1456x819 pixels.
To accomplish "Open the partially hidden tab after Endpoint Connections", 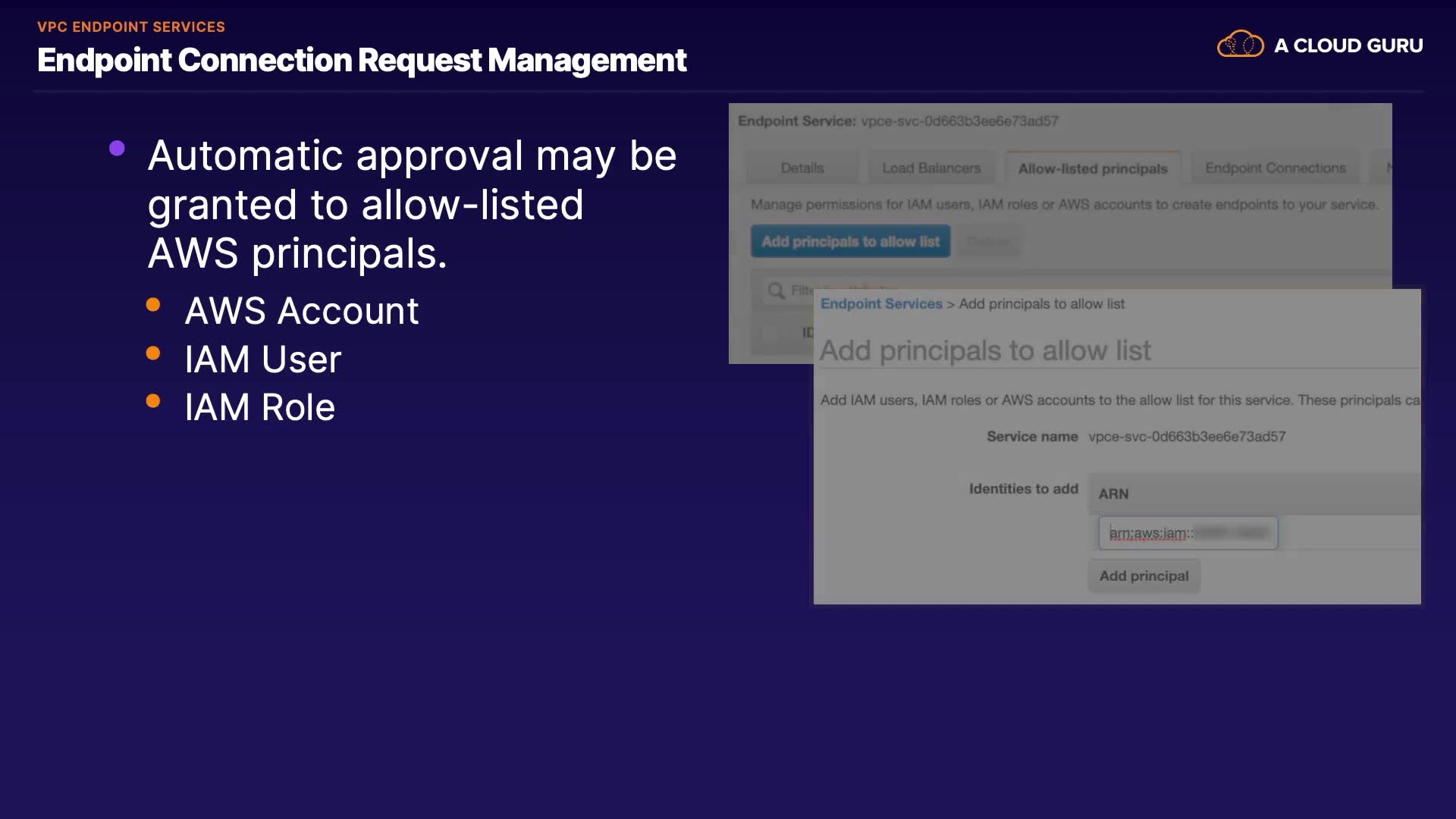I will pyautogui.click(x=1385, y=168).
